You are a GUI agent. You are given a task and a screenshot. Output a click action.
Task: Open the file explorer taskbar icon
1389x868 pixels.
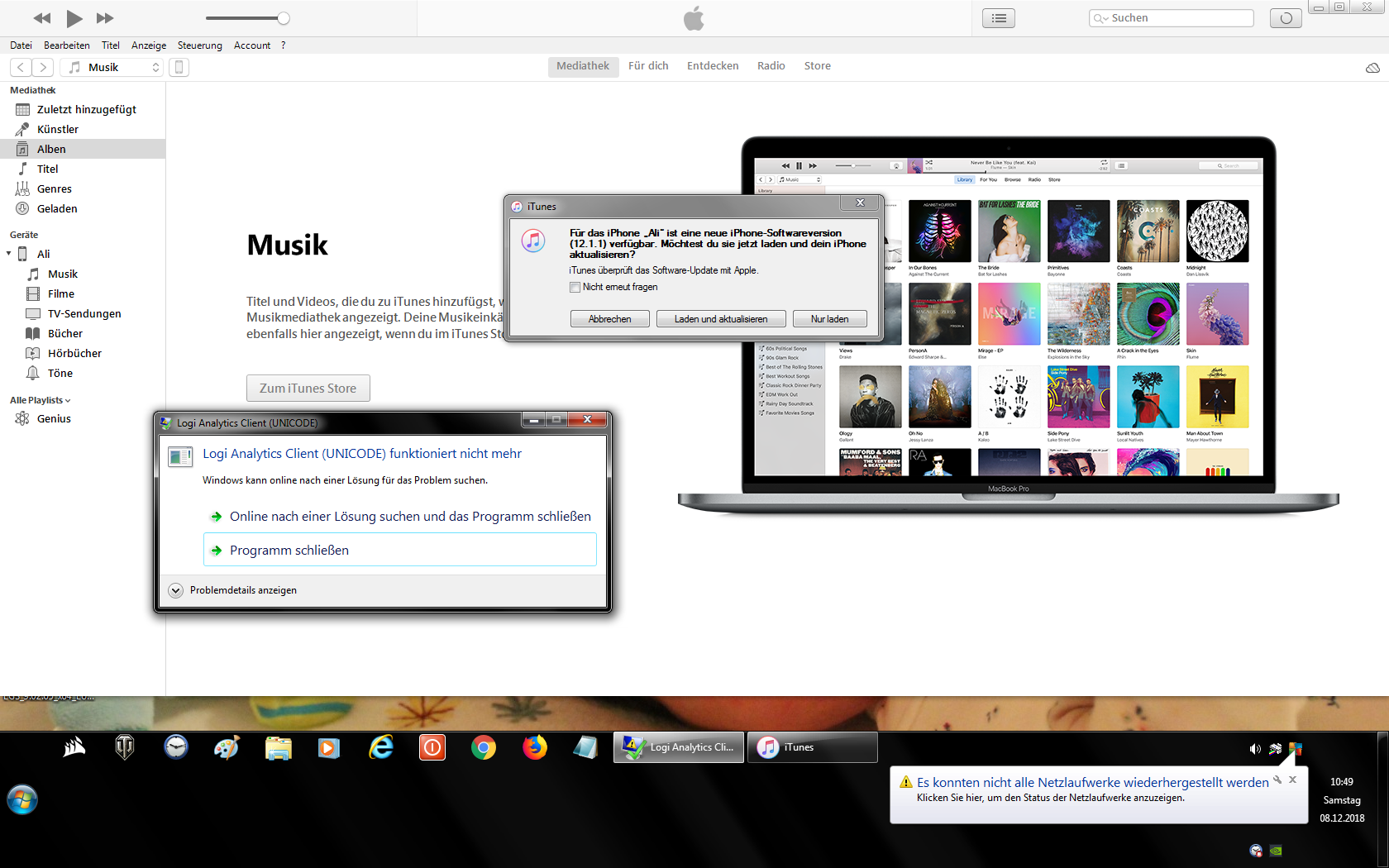(279, 747)
